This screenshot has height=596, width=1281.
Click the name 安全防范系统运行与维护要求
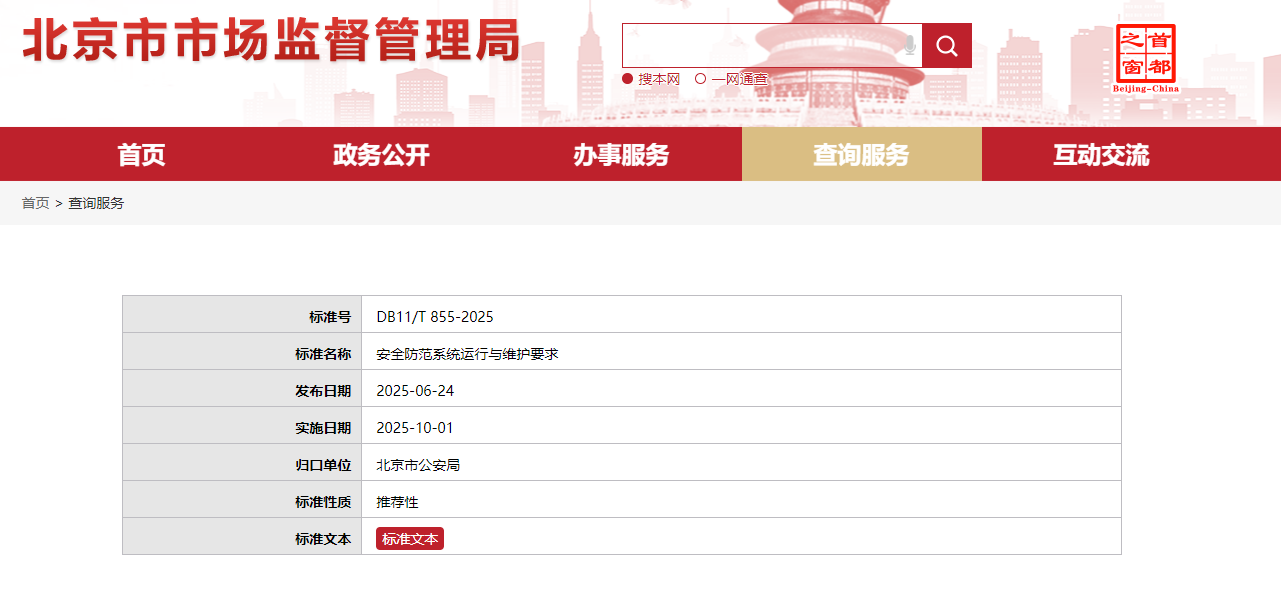[467, 354]
